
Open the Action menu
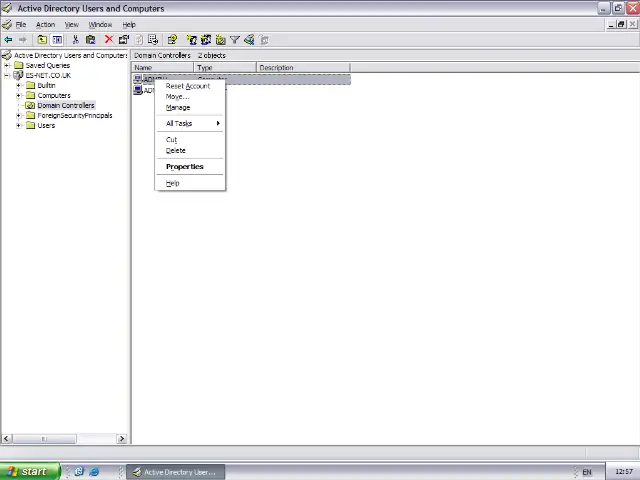(45, 24)
